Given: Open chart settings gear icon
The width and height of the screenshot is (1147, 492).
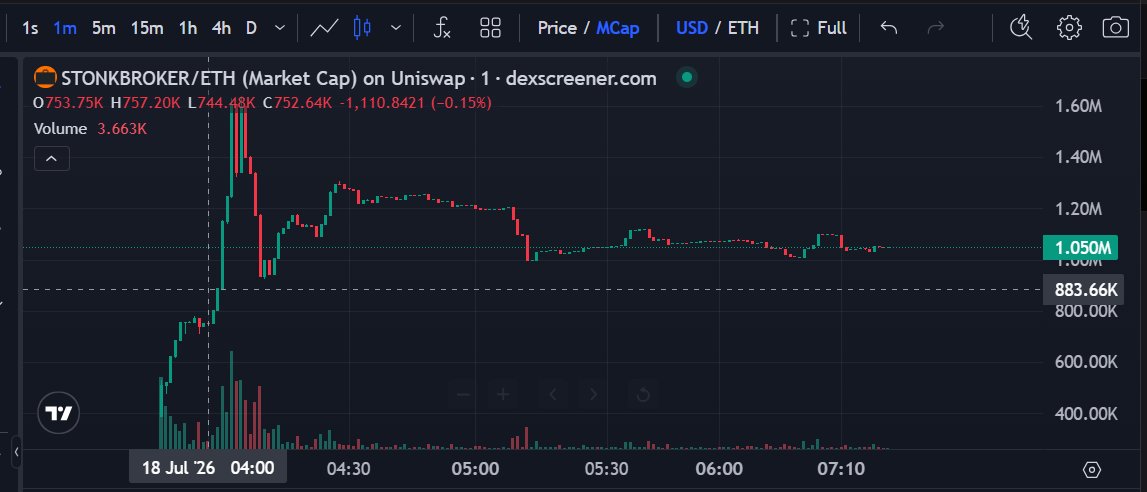Looking at the screenshot, I should click(x=1069, y=29).
